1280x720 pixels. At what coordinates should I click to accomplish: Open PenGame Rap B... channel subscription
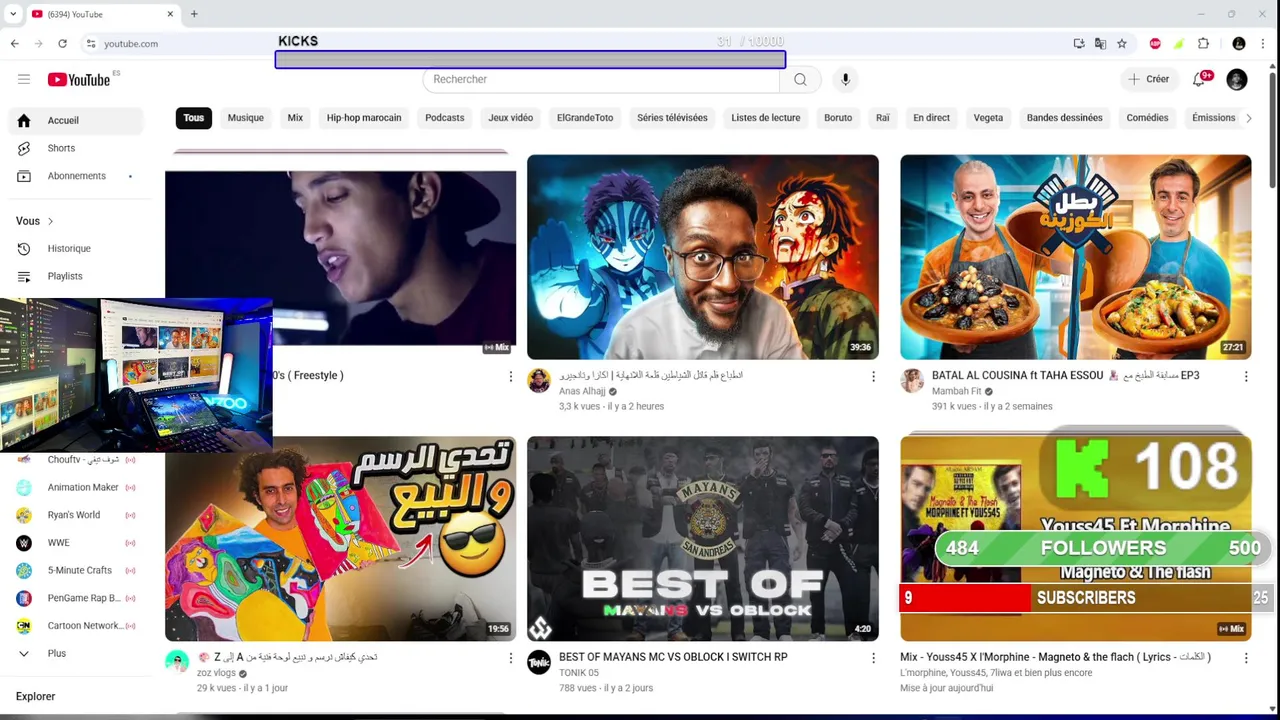78,598
